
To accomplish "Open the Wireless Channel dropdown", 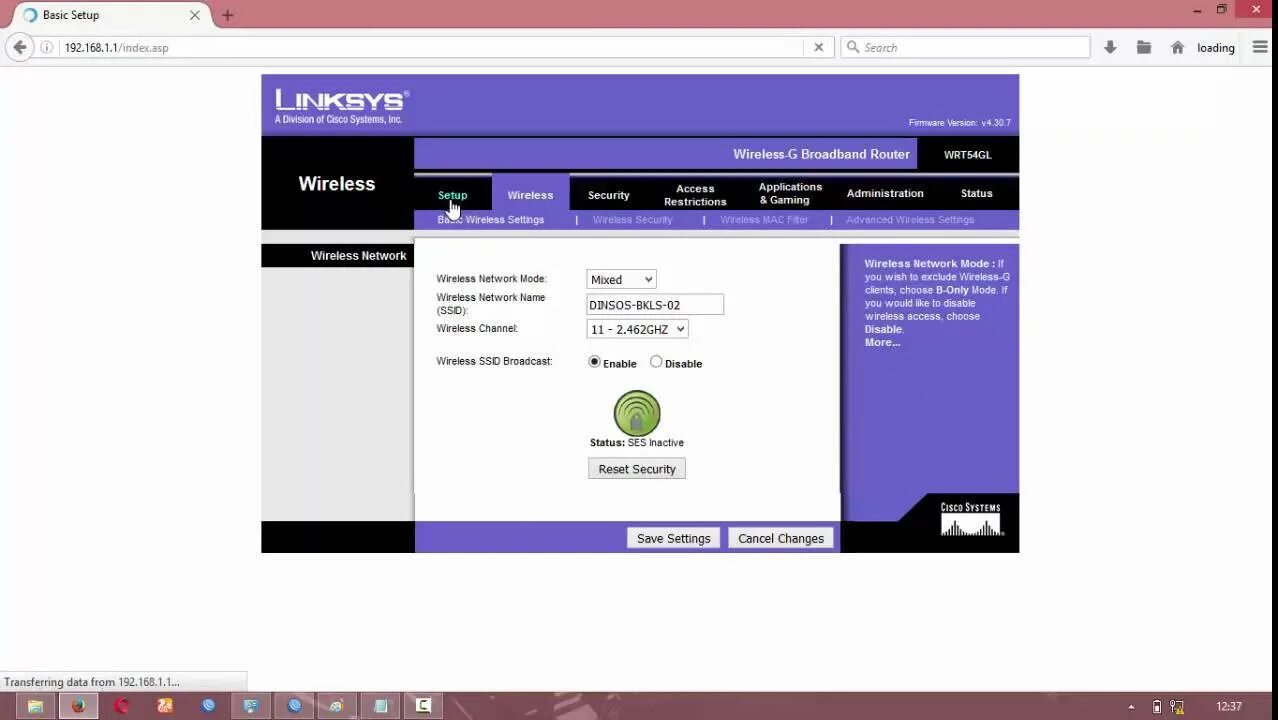I will pos(637,329).
